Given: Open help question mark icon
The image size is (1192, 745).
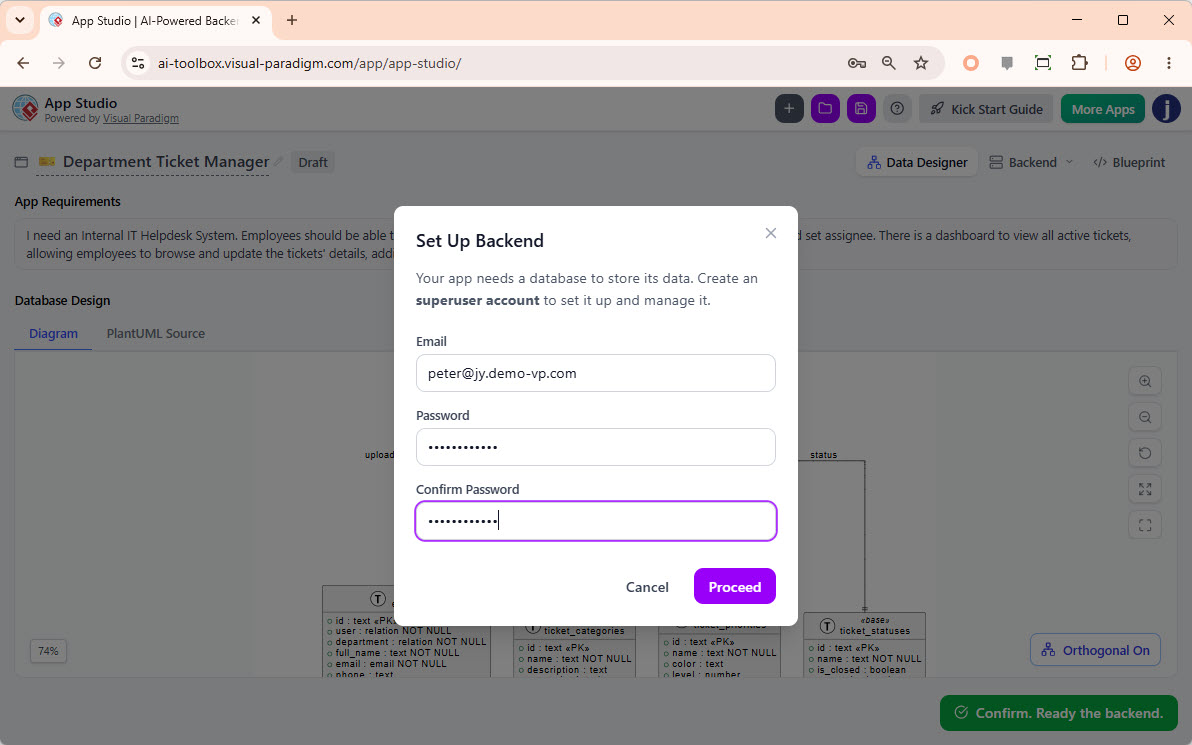Looking at the screenshot, I should 897,109.
